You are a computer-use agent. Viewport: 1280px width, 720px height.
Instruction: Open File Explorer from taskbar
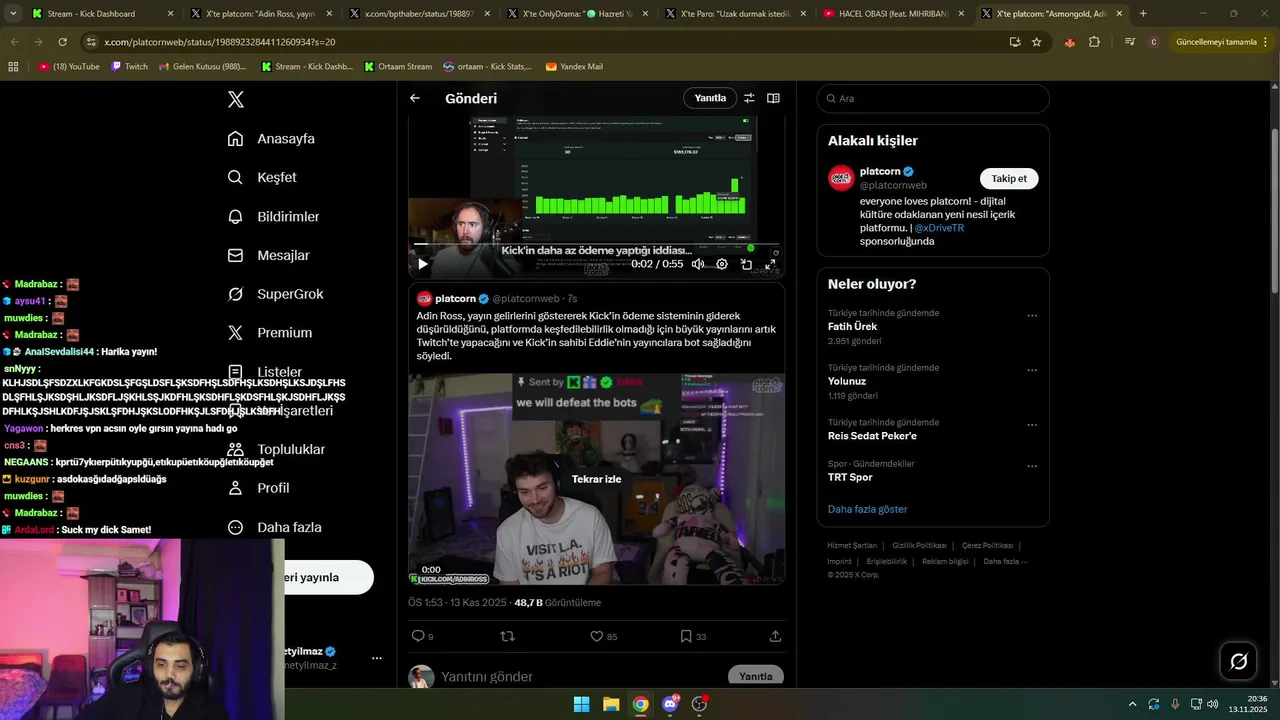point(611,704)
